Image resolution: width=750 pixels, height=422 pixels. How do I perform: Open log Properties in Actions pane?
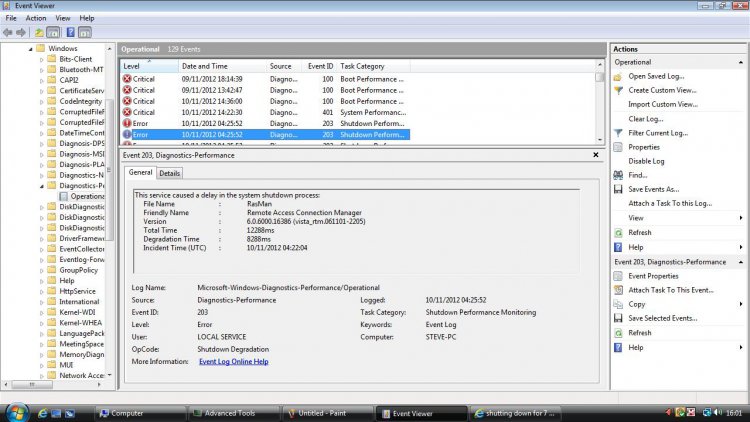[644, 147]
